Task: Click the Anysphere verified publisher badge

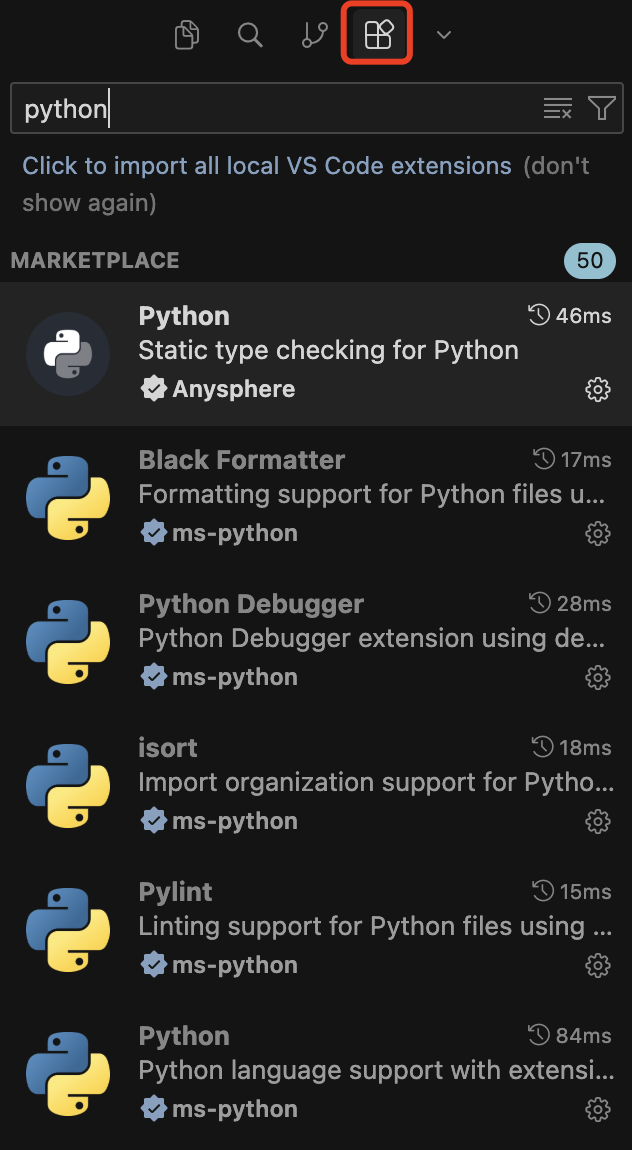Action: click(x=154, y=389)
